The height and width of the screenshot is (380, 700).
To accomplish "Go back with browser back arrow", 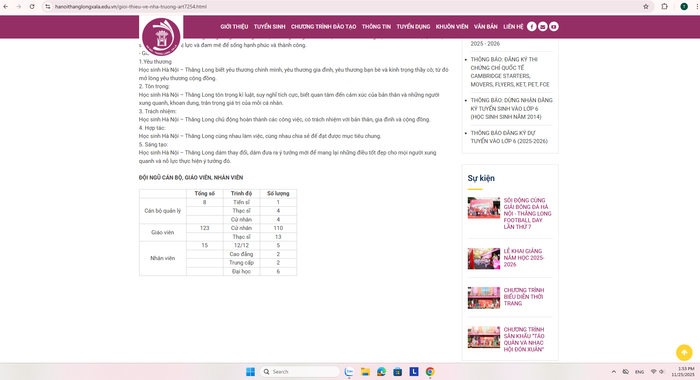I will [5, 7].
